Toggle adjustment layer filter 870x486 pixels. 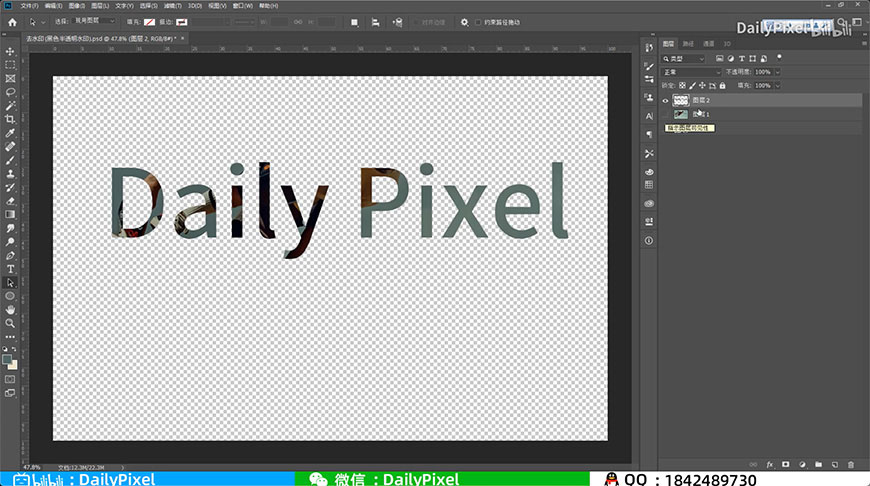click(x=731, y=58)
